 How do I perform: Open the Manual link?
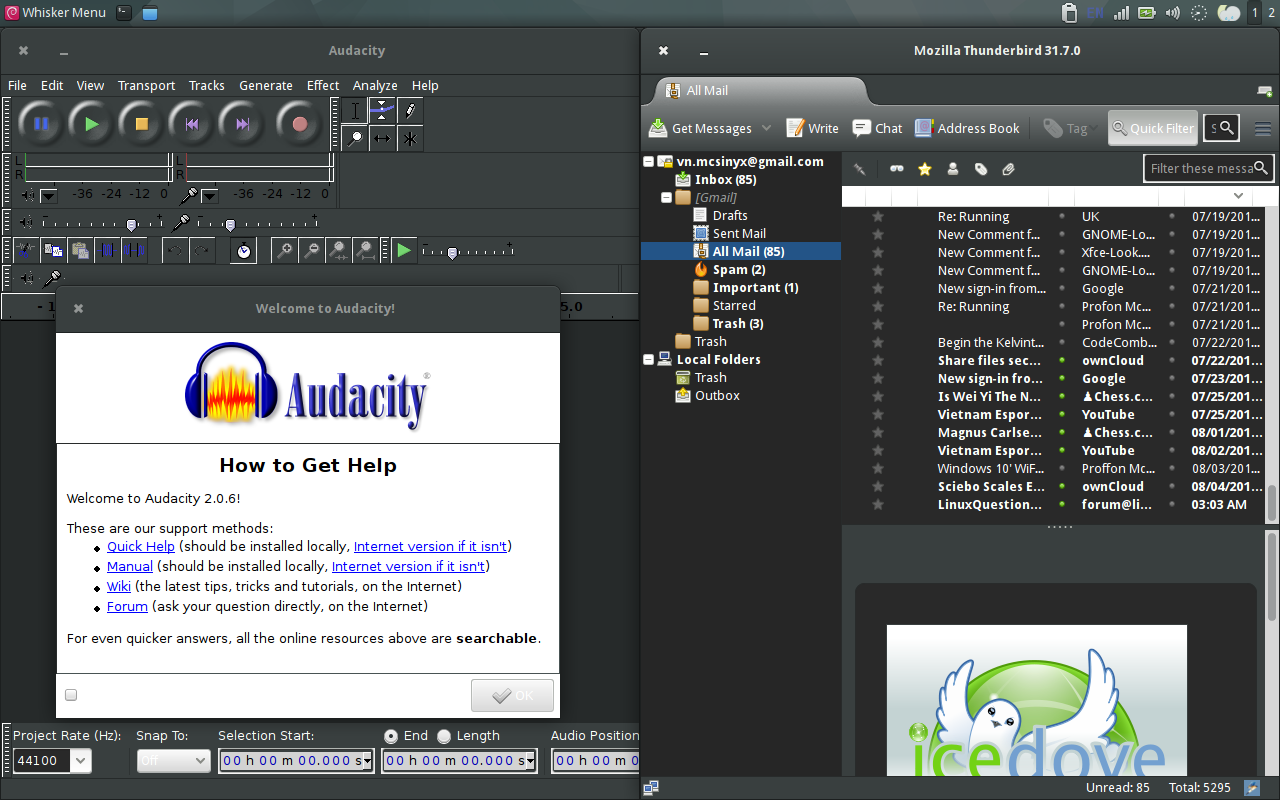(130, 566)
